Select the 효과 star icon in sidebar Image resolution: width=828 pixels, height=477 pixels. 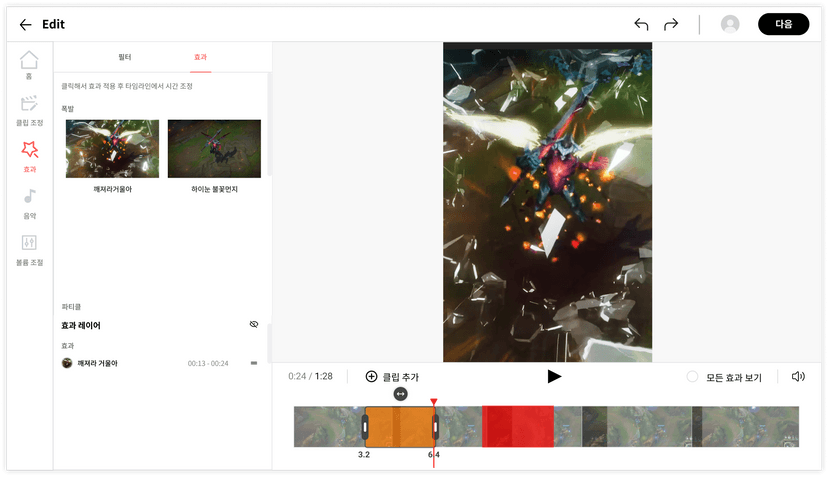coord(30,156)
